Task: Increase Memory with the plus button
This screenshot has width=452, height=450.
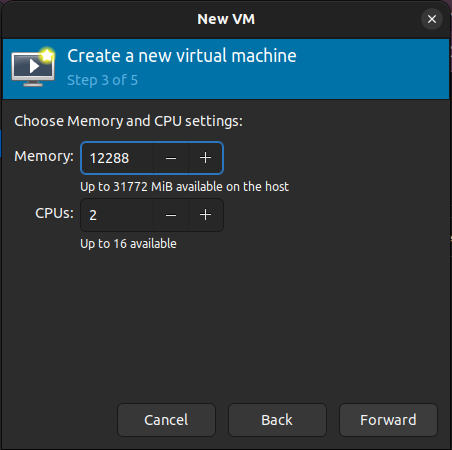Action: [x=205, y=158]
